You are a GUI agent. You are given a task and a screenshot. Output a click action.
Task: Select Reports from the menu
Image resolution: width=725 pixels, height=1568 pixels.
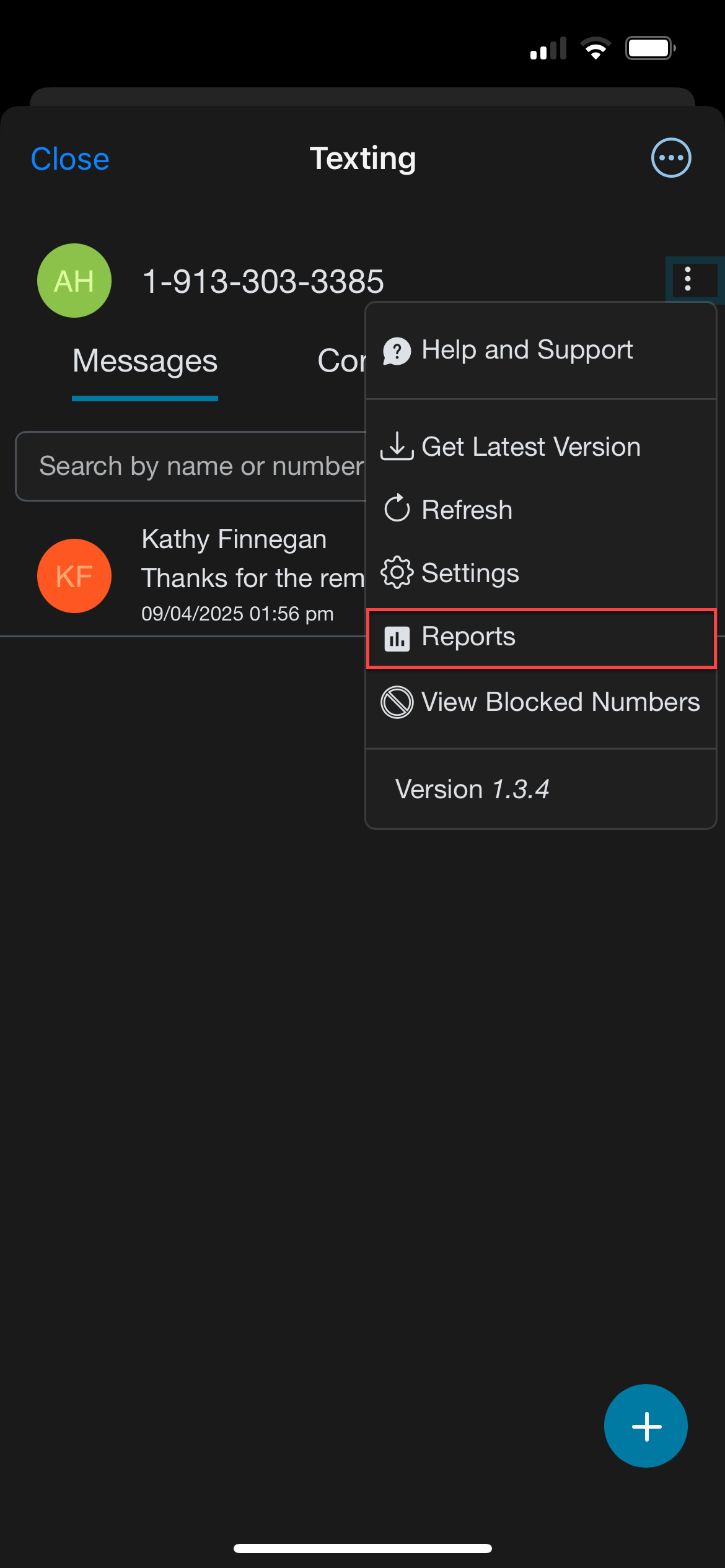coord(542,638)
